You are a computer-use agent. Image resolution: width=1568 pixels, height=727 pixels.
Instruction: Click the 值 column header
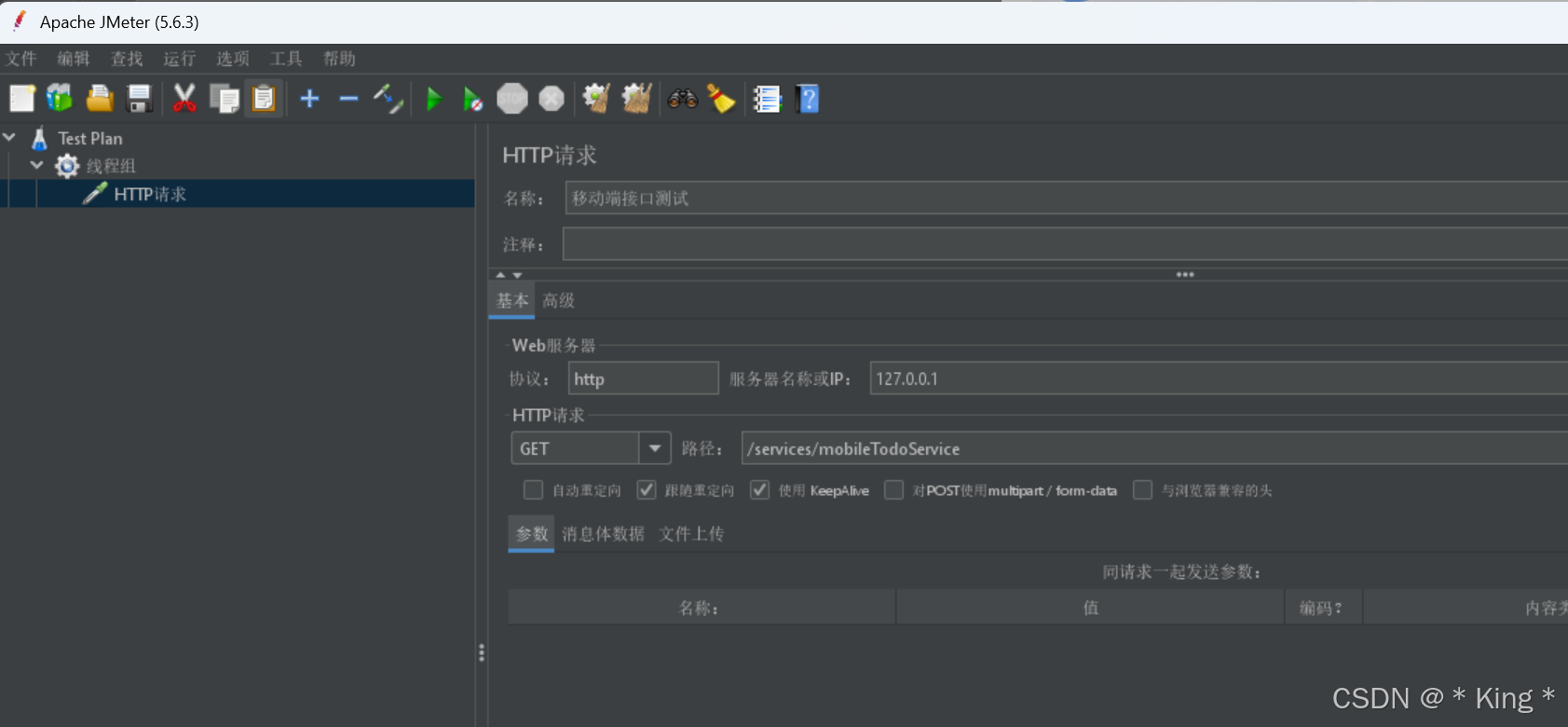(1090, 607)
